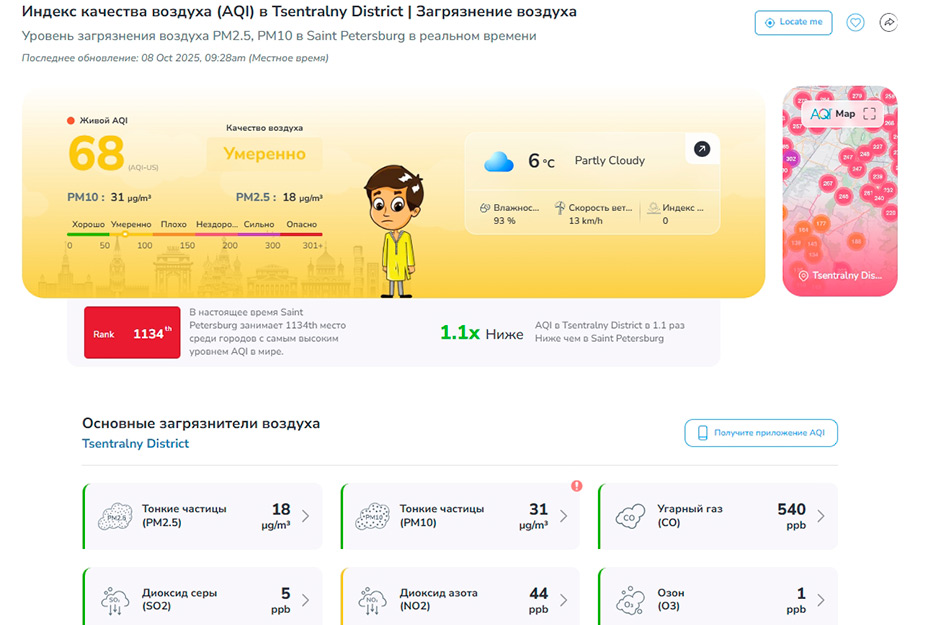Screen dimensions: 950x625
Task: Open the AQI map thumbnail
Action: (x=839, y=200)
